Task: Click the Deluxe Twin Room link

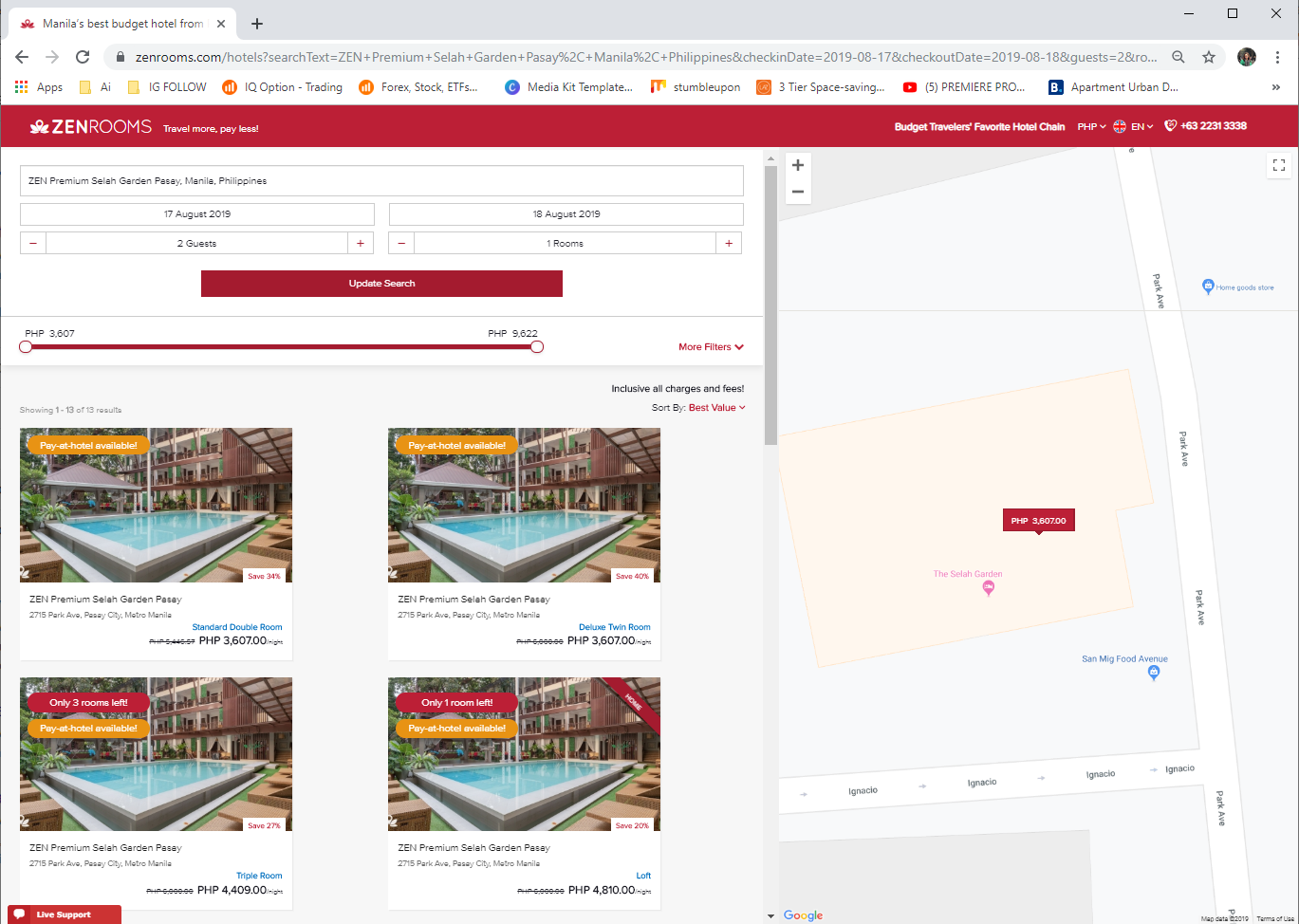Action: click(615, 627)
